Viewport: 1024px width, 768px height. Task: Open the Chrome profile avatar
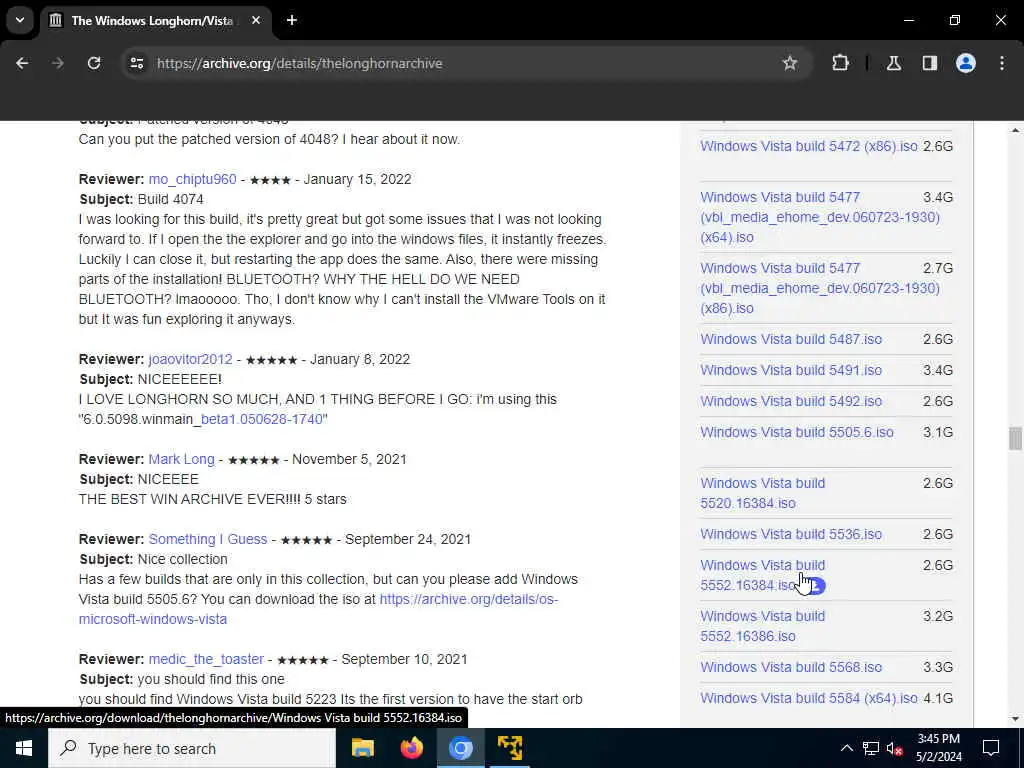pos(965,63)
